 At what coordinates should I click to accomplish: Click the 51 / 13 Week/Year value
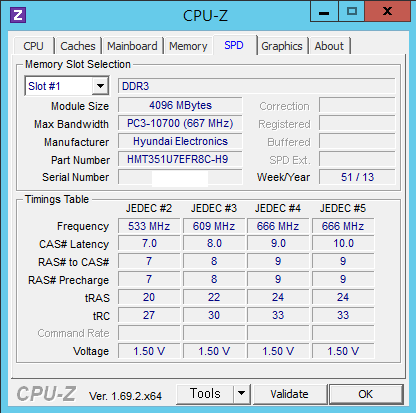click(x=357, y=177)
